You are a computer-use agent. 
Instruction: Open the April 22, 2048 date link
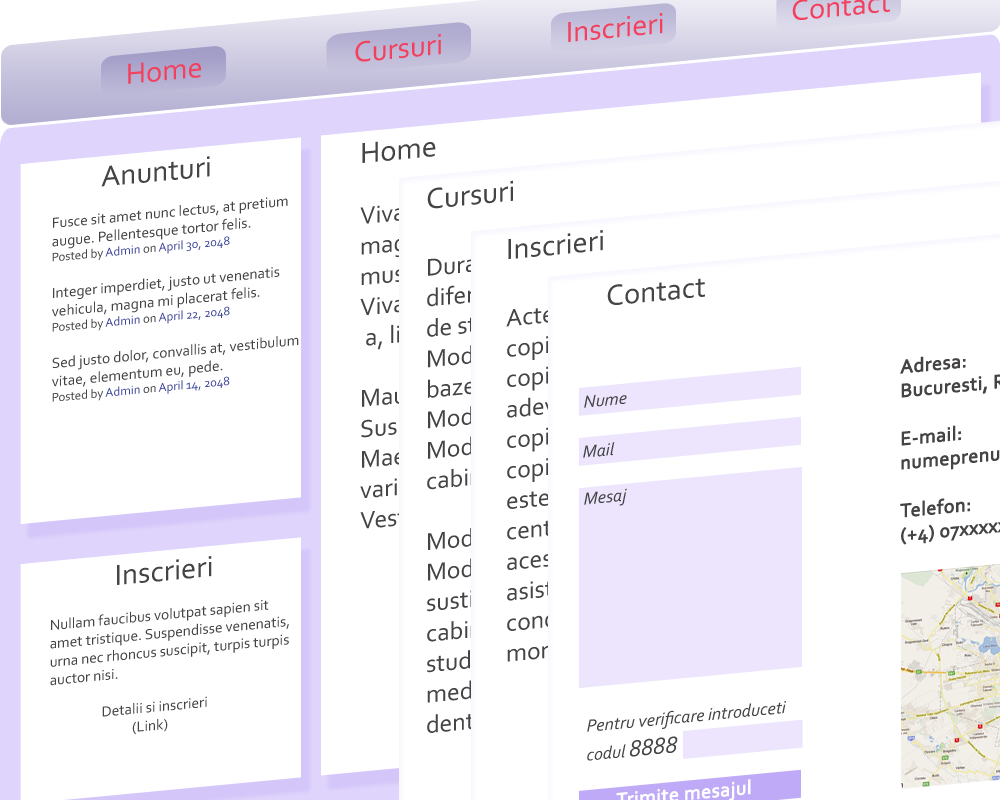pos(194,315)
